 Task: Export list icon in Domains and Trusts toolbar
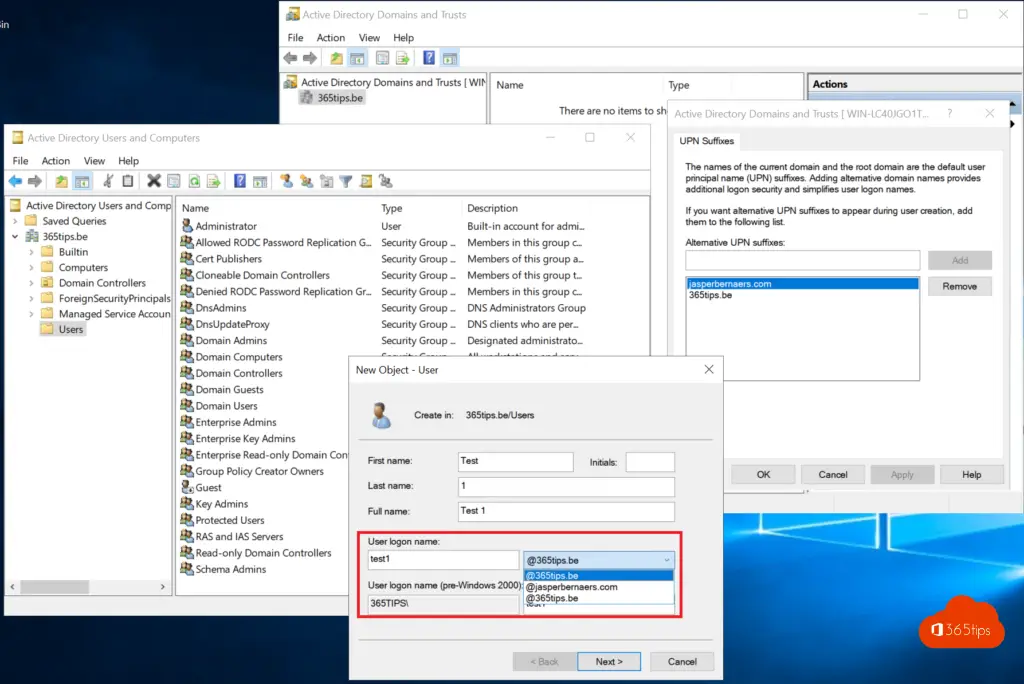[x=403, y=58]
